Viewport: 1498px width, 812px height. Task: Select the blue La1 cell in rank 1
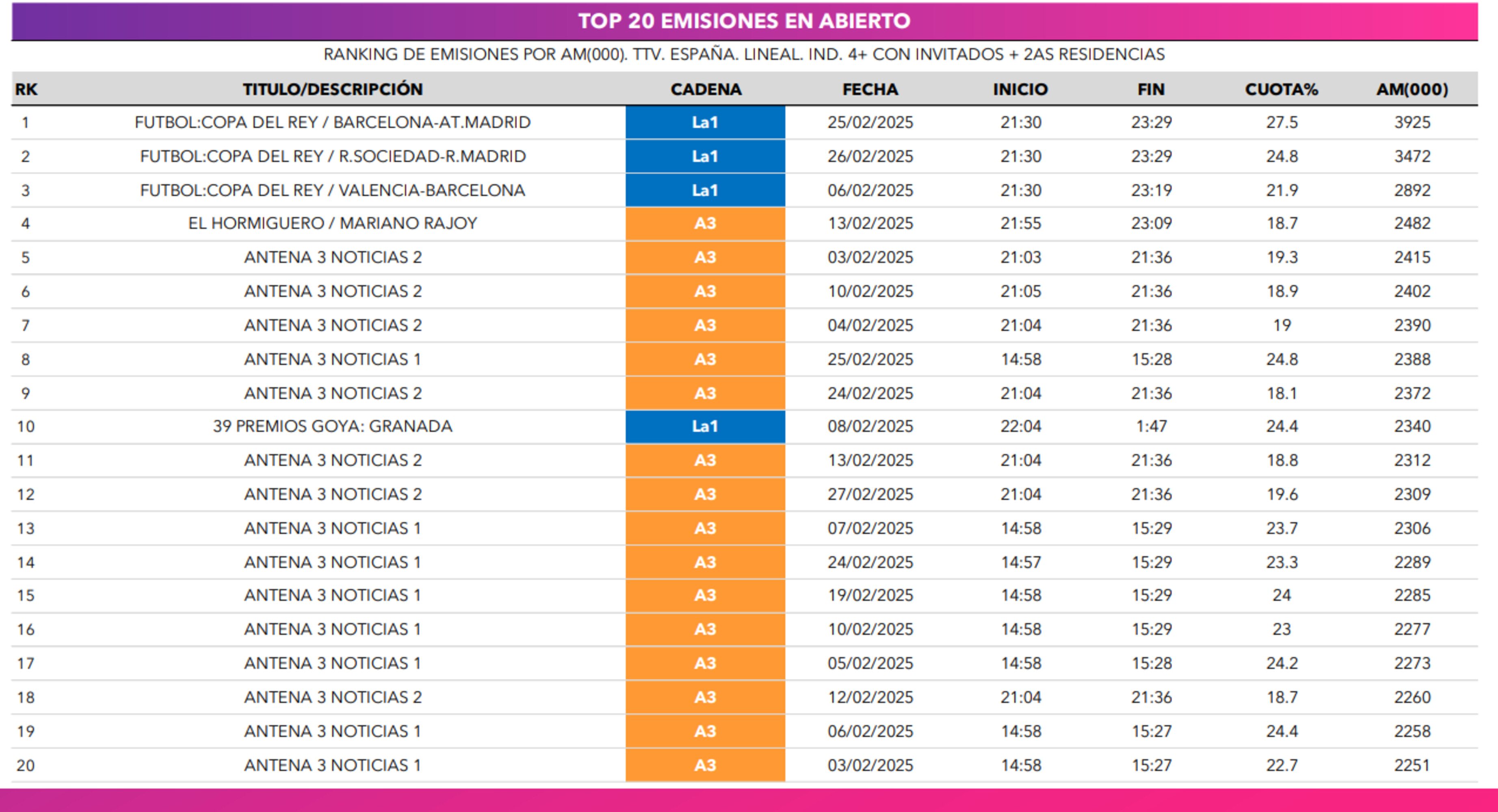705,123
